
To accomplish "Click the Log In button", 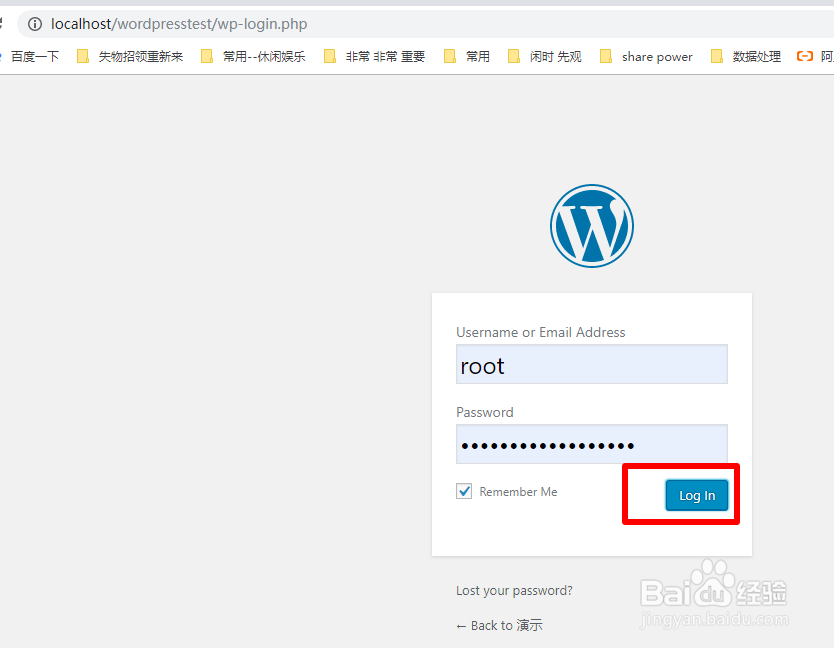I will pyautogui.click(x=697, y=495).
